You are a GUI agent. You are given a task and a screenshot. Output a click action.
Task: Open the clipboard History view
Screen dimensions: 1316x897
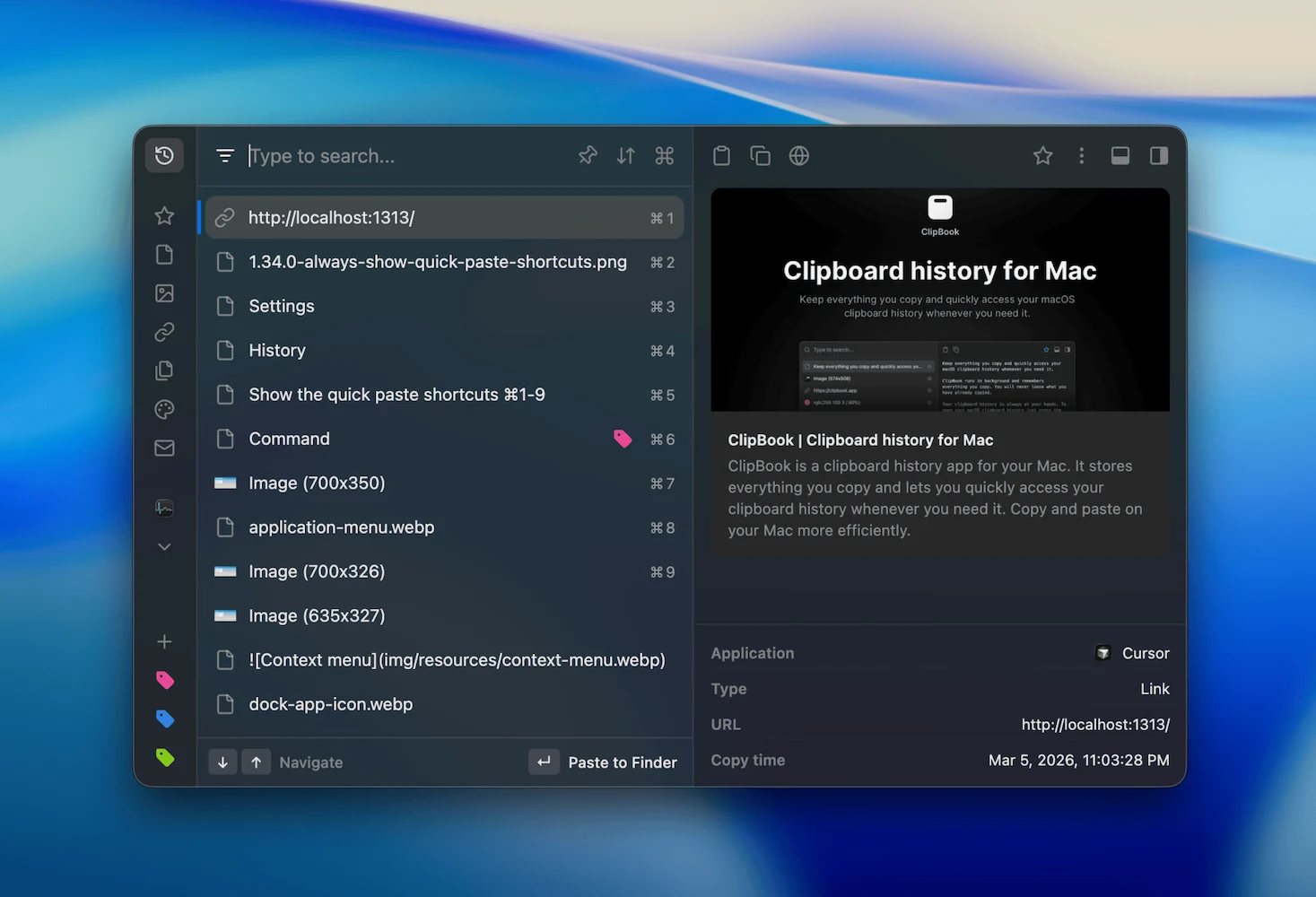click(164, 155)
